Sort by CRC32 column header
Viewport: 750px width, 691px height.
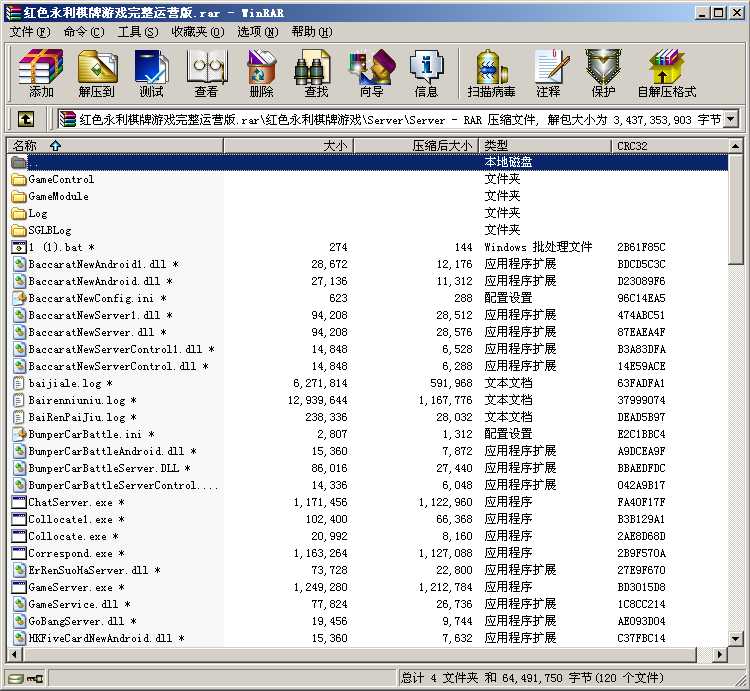click(x=670, y=145)
